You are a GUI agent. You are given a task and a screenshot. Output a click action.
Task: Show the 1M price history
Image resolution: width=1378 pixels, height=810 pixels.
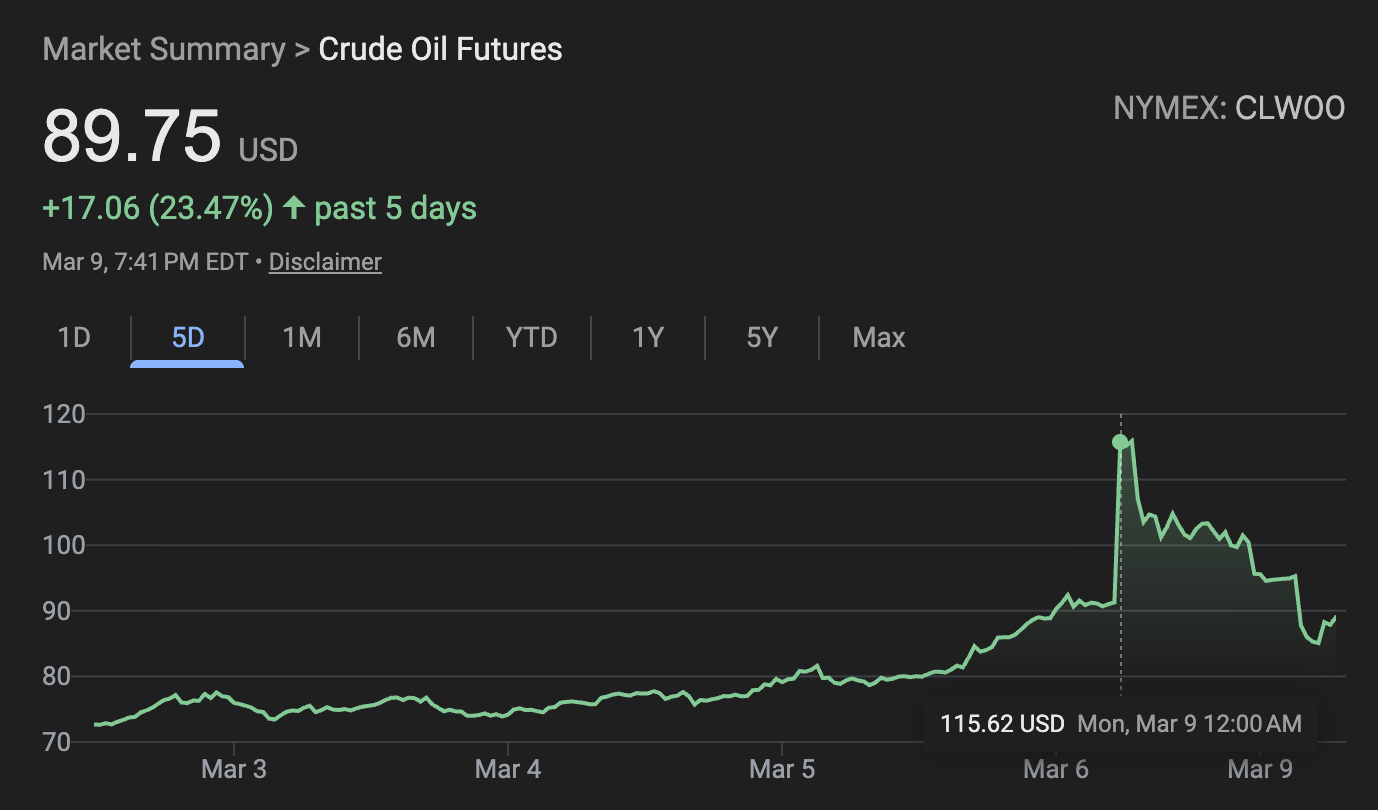pyautogui.click(x=301, y=338)
